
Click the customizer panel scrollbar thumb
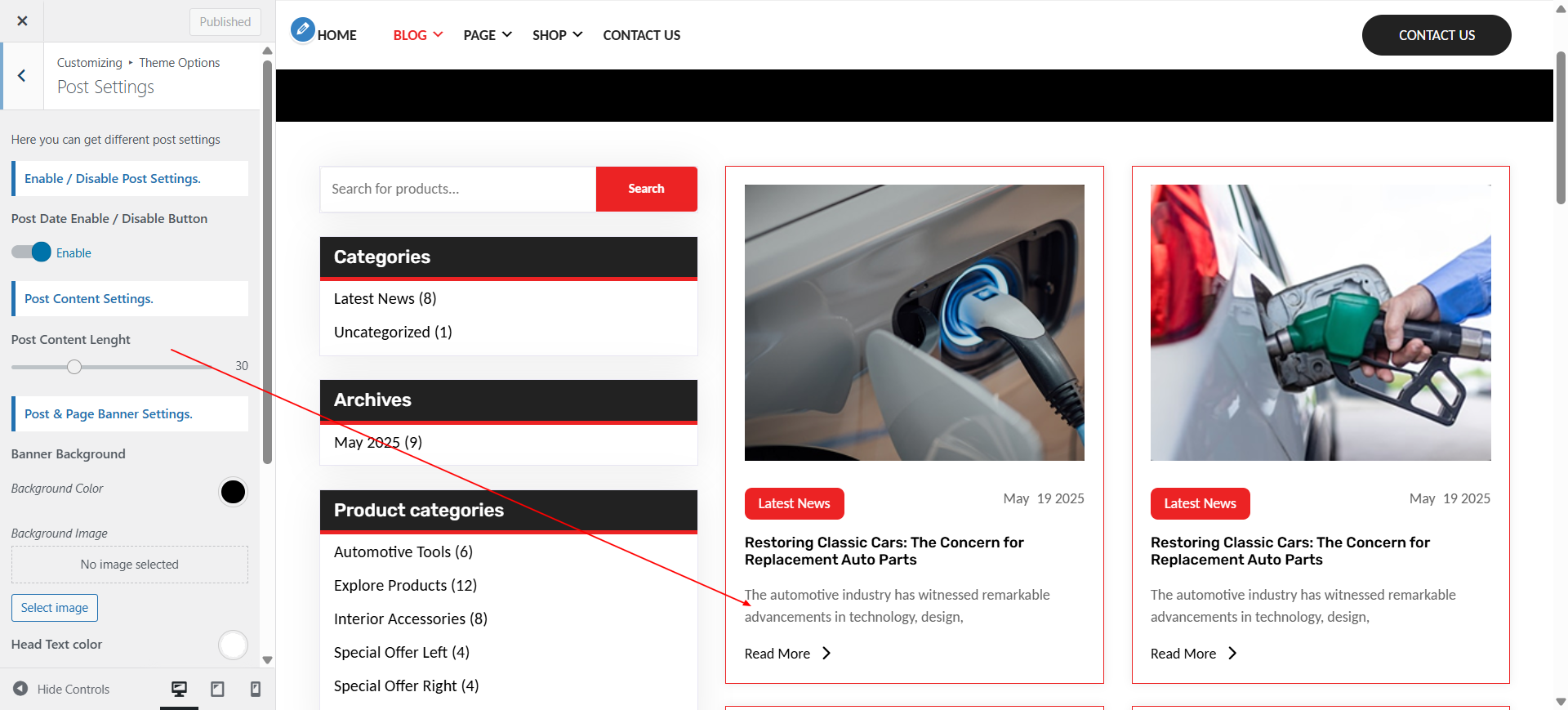[267, 261]
